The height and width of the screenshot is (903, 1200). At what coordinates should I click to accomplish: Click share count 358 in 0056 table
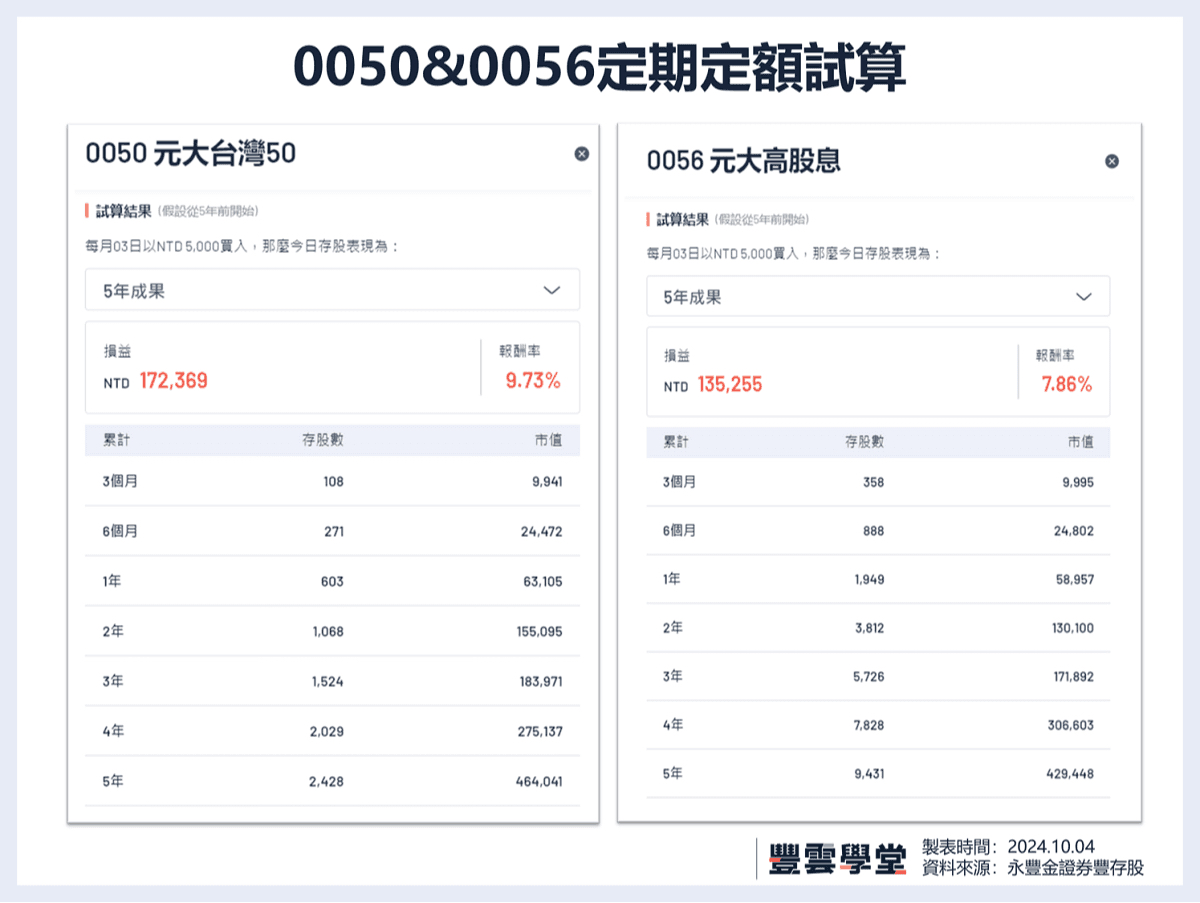pos(873,482)
